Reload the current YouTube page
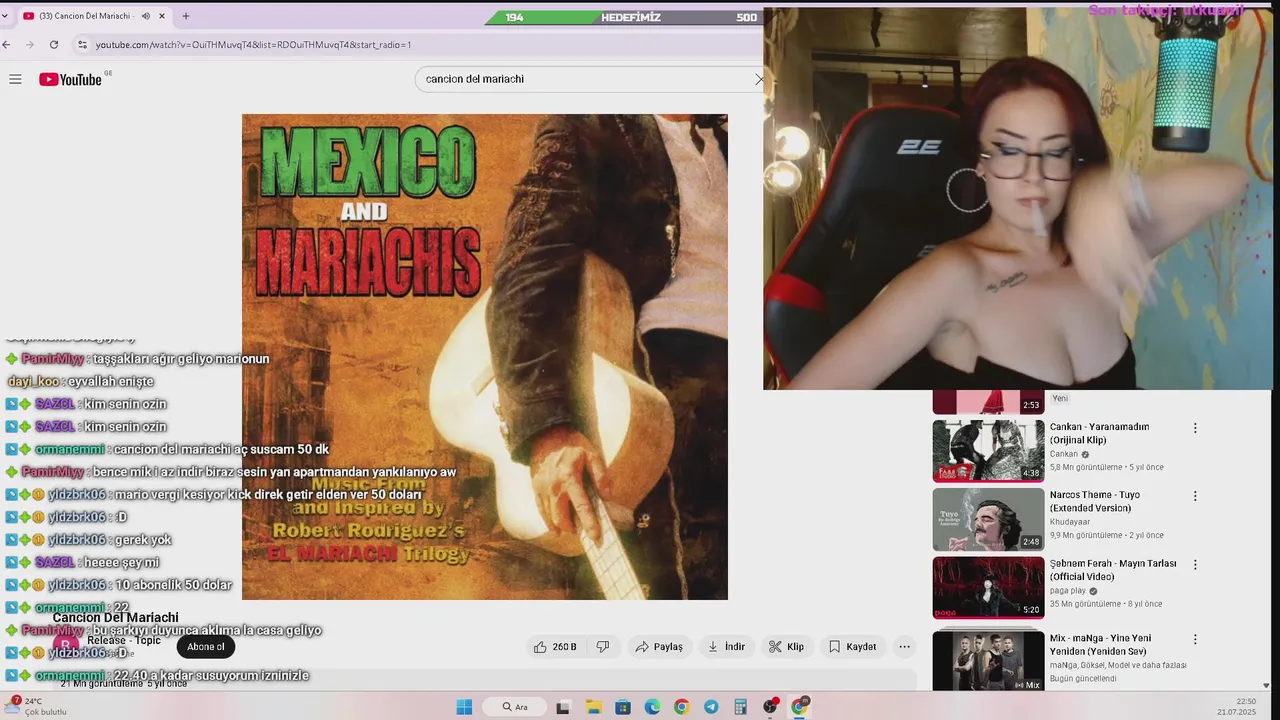 click(x=54, y=45)
